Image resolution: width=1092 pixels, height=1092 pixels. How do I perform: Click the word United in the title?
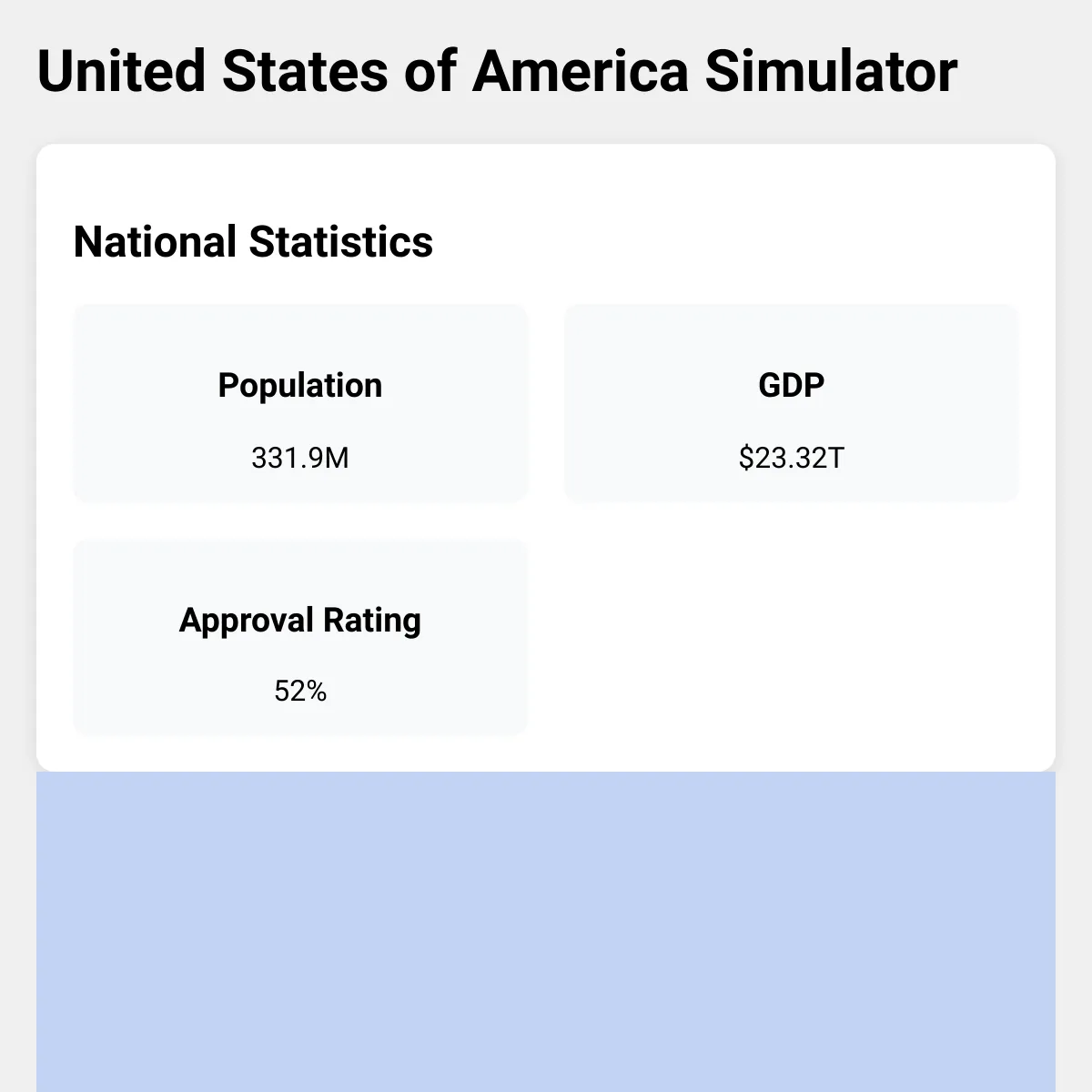coord(122,71)
